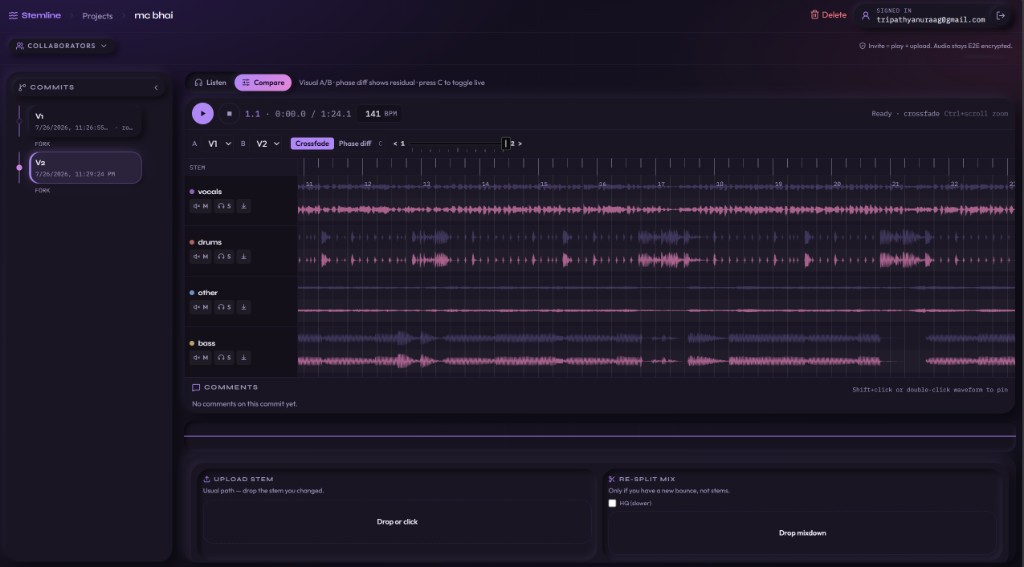Click the right arrow beside crossfade 2
This screenshot has height=567, width=1024.
coord(519,144)
